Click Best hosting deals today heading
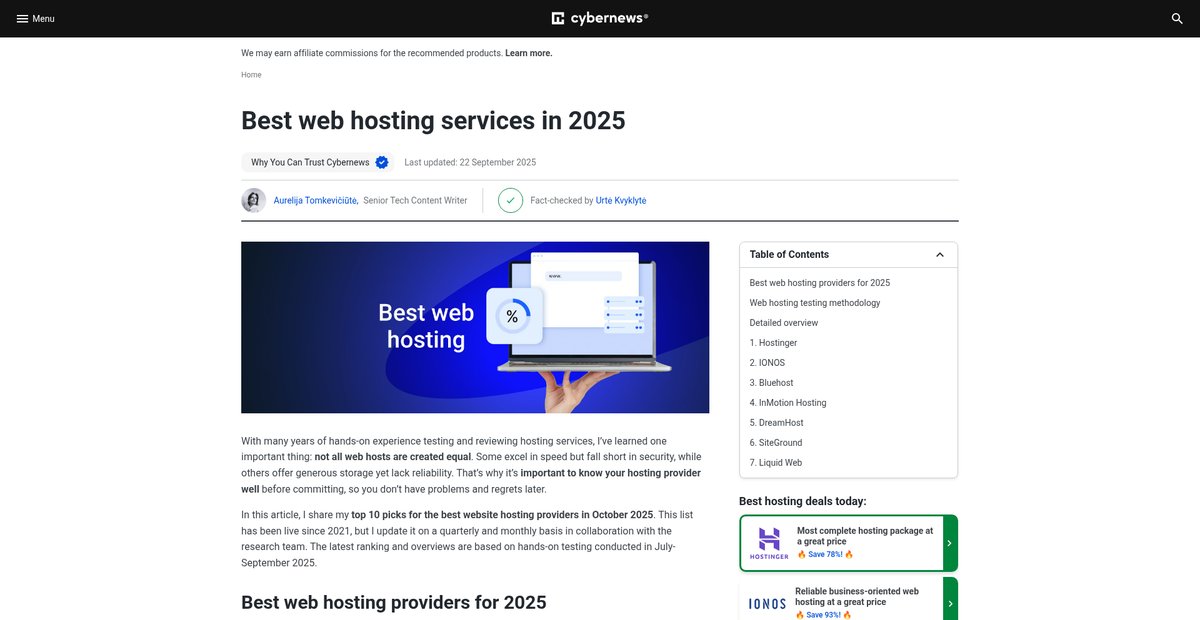 click(x=803, y=501)
